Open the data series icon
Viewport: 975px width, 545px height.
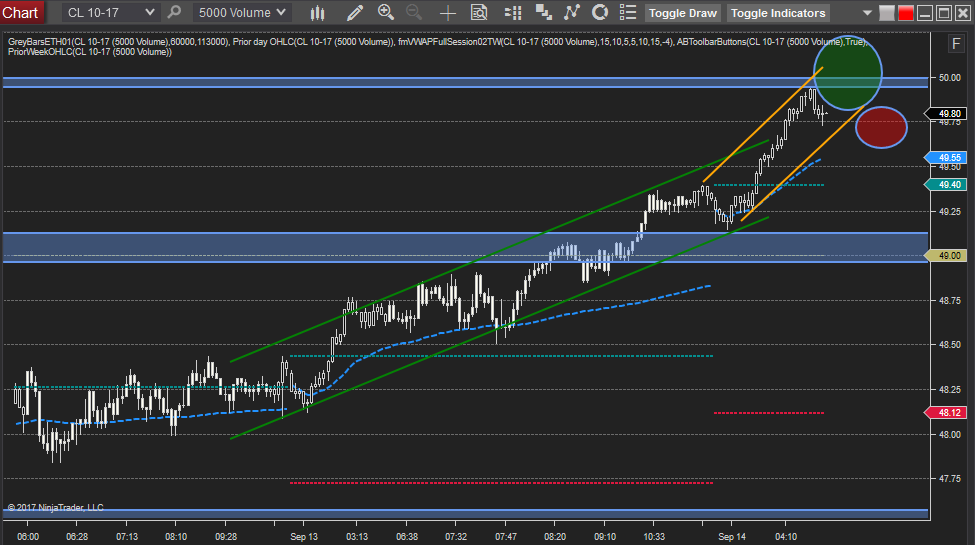tap(543, 12)
